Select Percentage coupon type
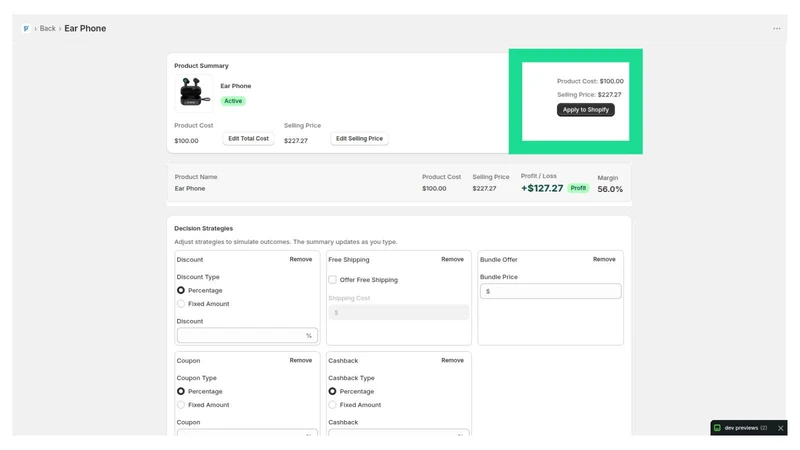The image size is (800, 450). coord(181,391)
